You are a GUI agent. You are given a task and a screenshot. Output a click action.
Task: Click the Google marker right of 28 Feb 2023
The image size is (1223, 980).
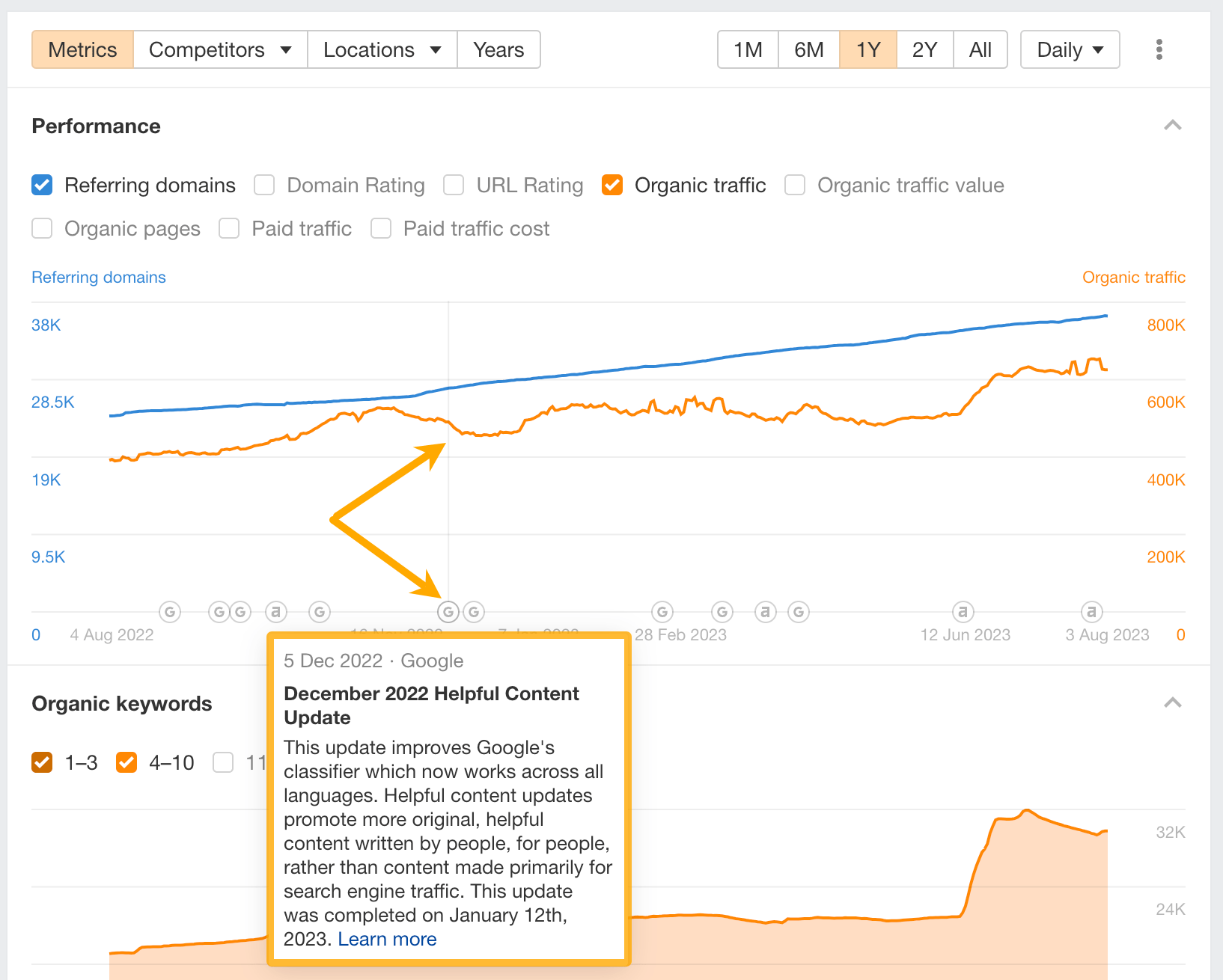[722, 611]
